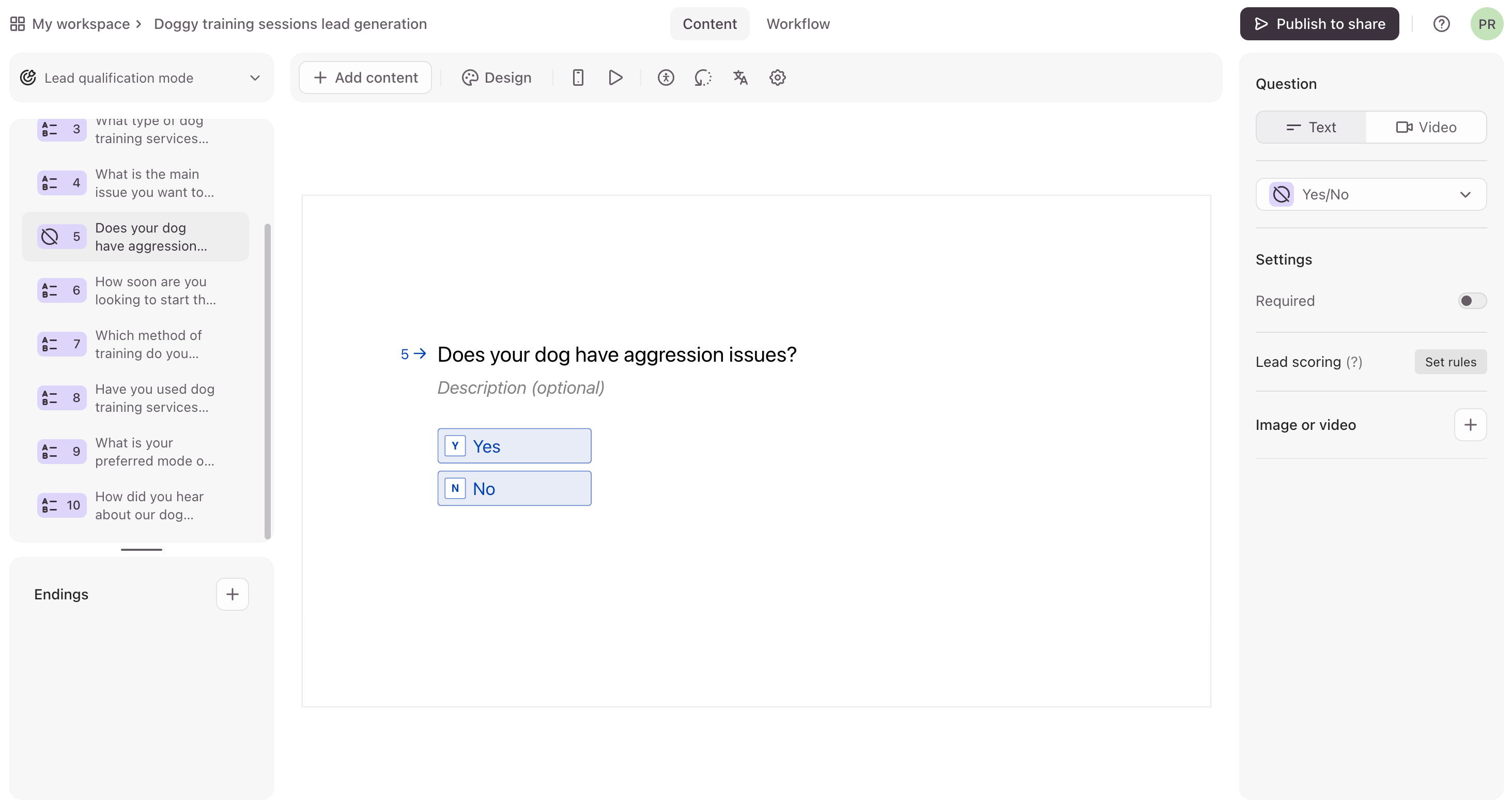Click the Y key hint badge
Screen dimensions: 1512x804
tap(455, 446)
